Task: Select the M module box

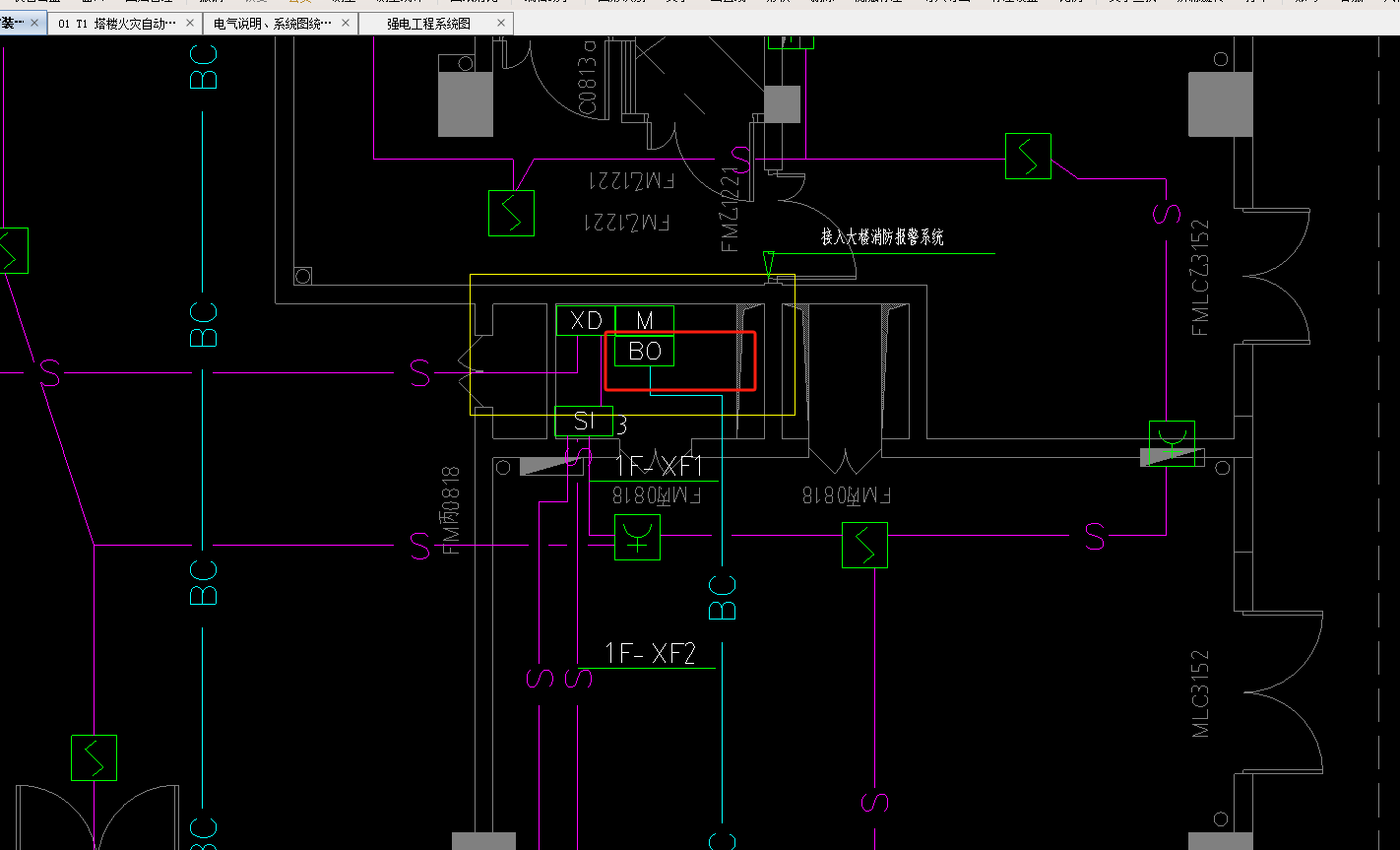Action: click(x=645, y=320)
